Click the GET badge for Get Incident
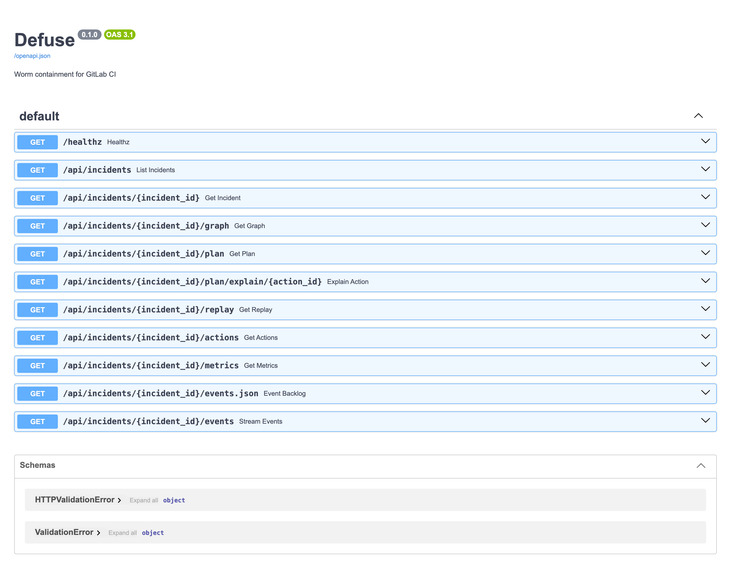Image resolution: width=731 pixels, height=573 pixels. (37, 198)
